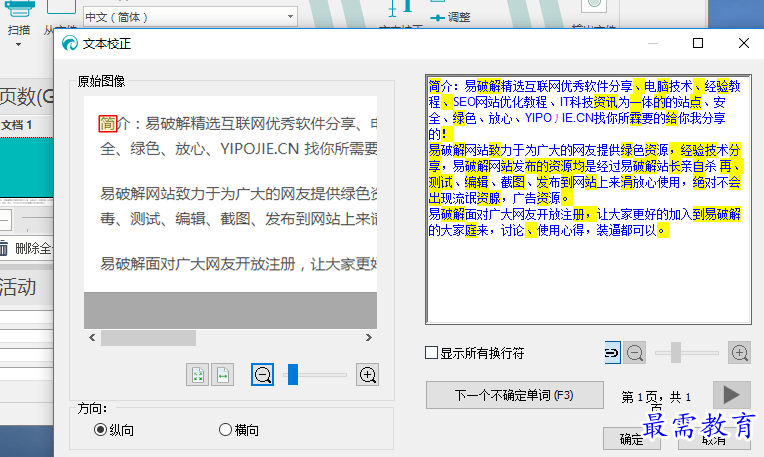764x457 pixels.
Task: Expand the arrow below the 扫描 button
Action: pos(19,45)
